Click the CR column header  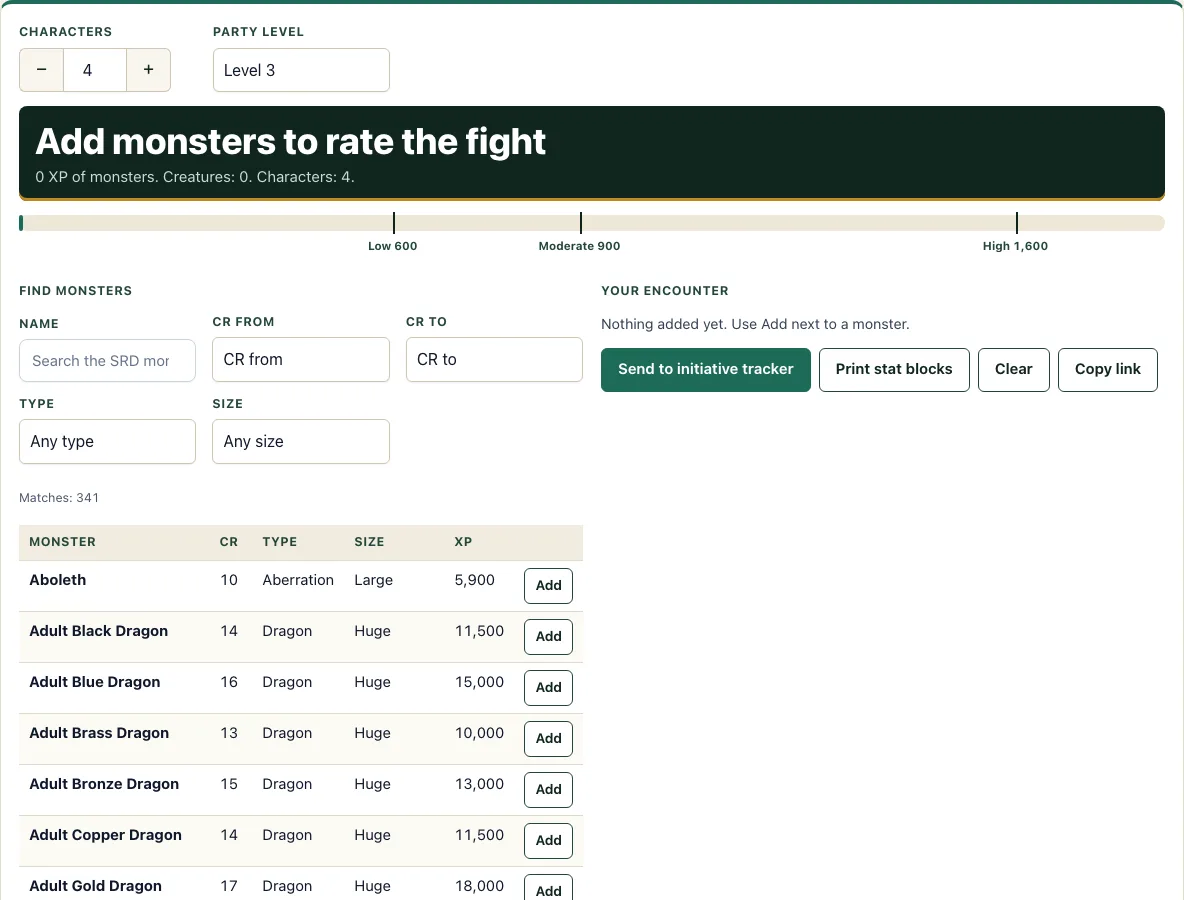pos(229,542)
